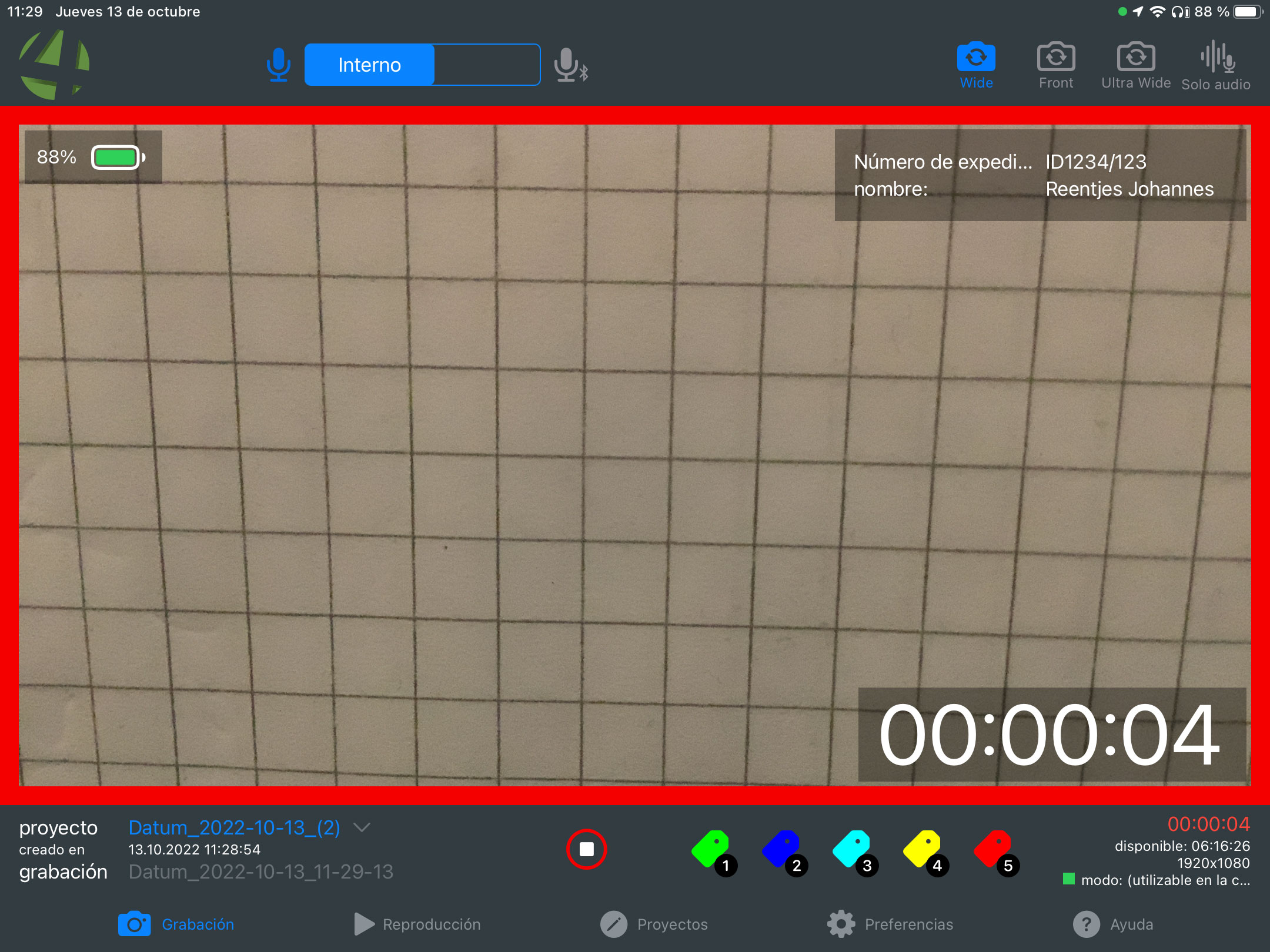Viewport: 1270px width, 952px height.
Task: Switch to the Front camera
Action: pos(1056,65)
